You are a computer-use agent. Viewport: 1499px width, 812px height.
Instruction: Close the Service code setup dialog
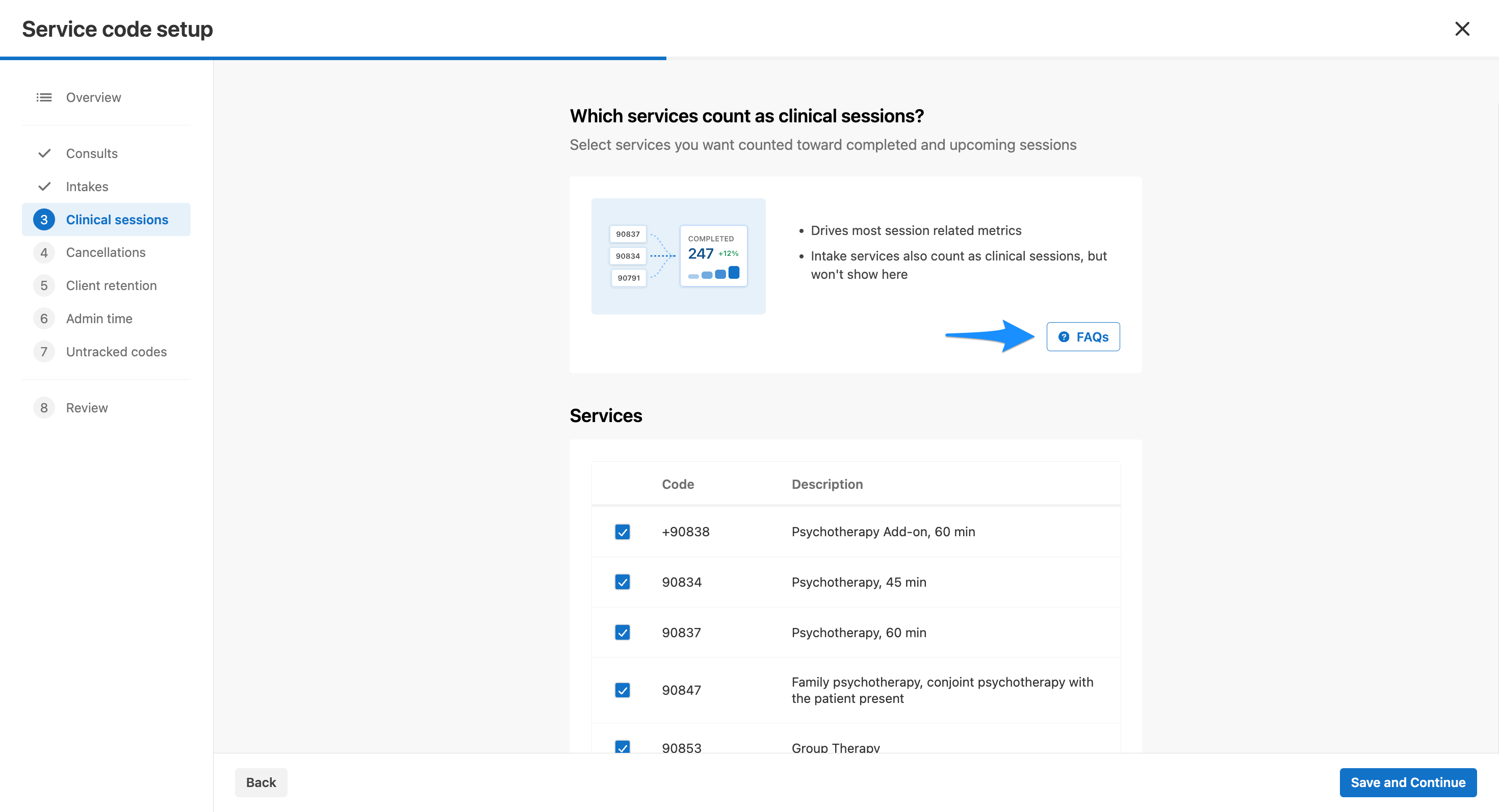click(1462, 29)
